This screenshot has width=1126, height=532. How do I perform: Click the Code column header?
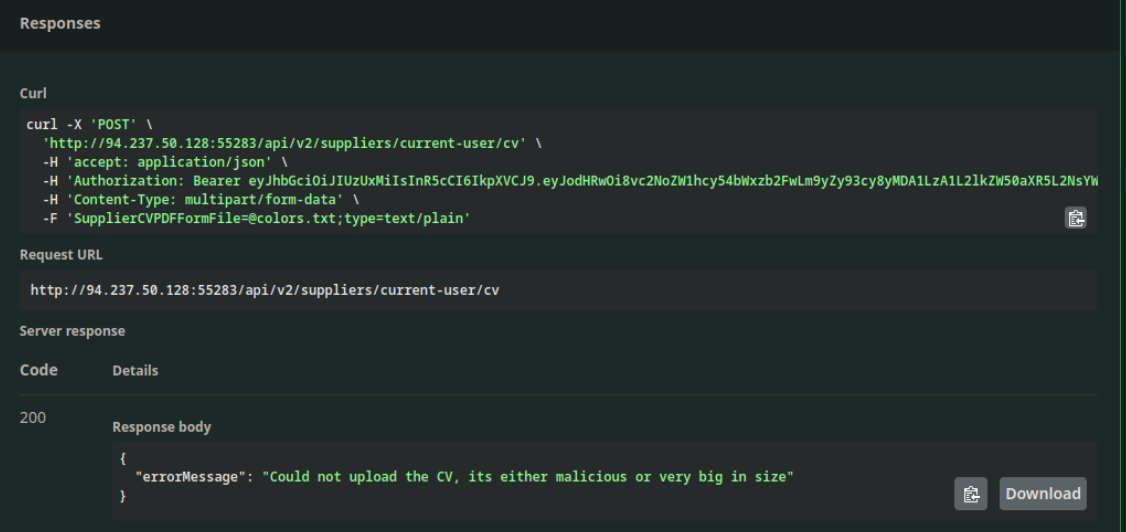(x=39, y=370)
